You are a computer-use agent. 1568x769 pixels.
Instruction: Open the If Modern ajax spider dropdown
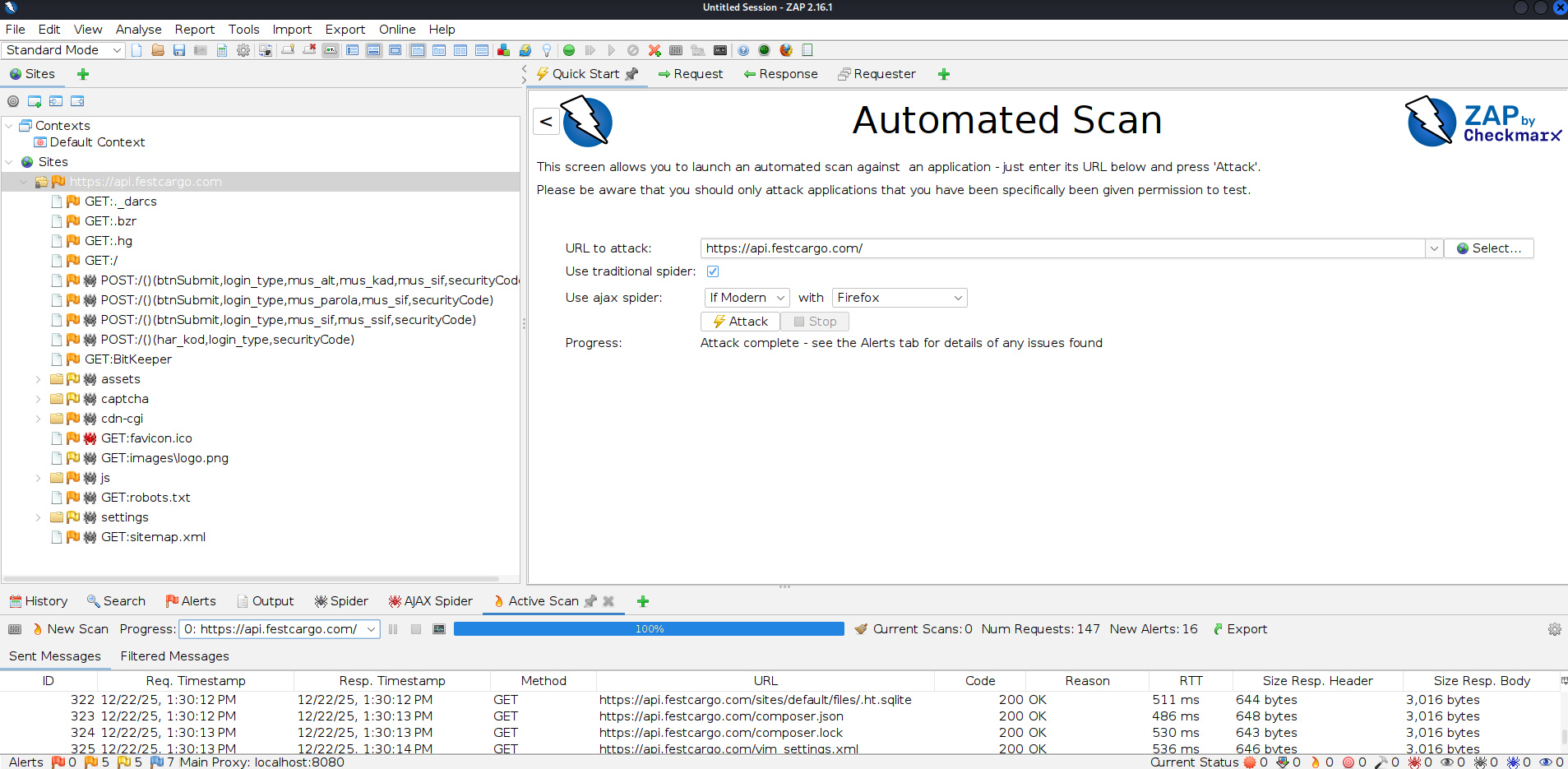(x=747, y=298)
